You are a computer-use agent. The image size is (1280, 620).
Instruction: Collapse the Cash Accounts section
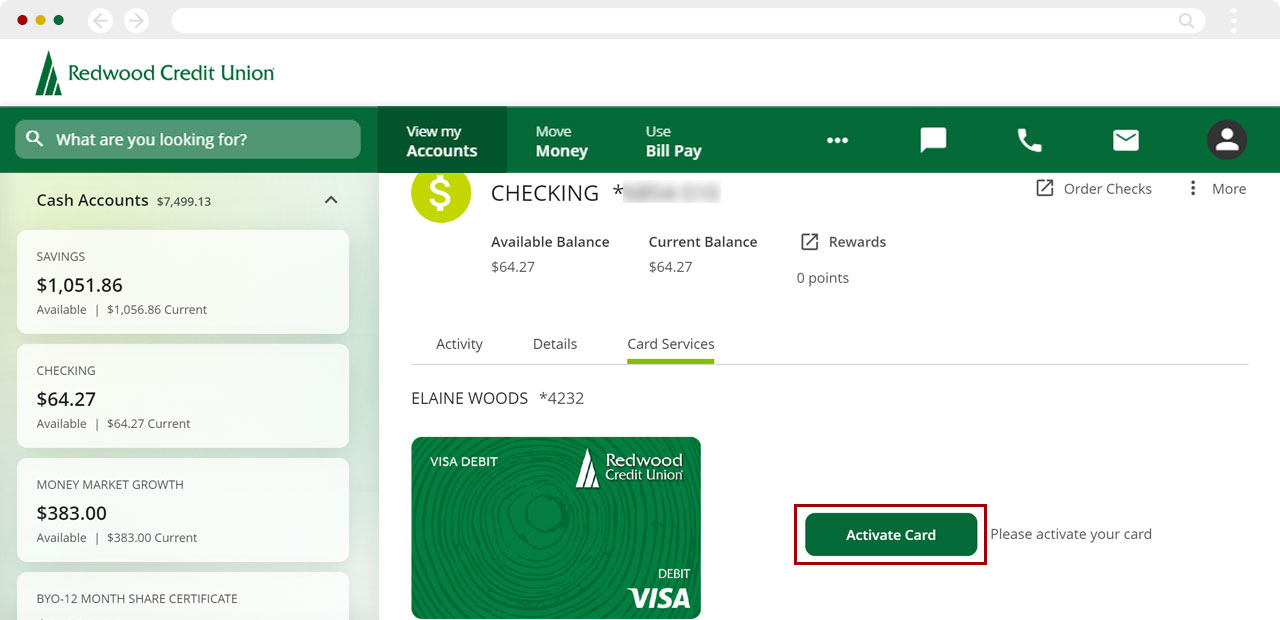[331, 200]
